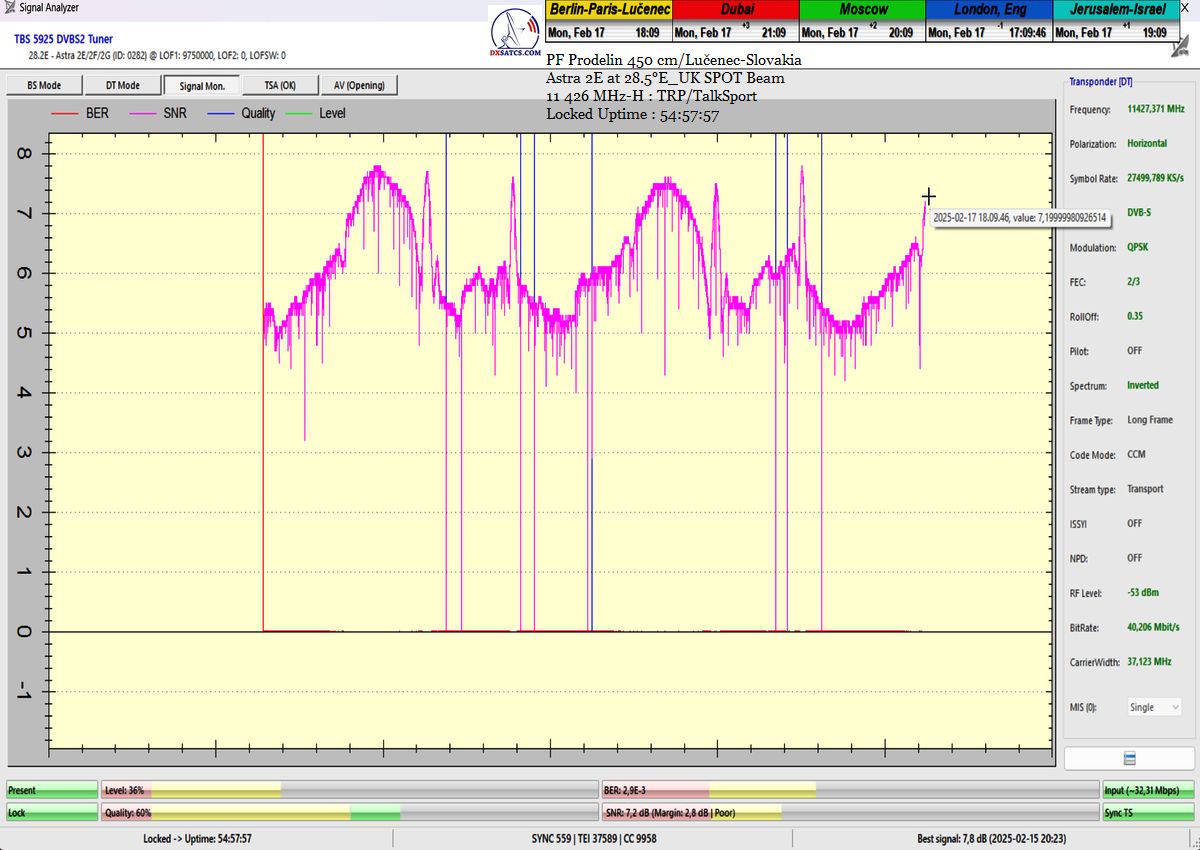Click the Signal Analyzer window title icon
Viewport: 1200px width, 850px height.
(10, 8)
